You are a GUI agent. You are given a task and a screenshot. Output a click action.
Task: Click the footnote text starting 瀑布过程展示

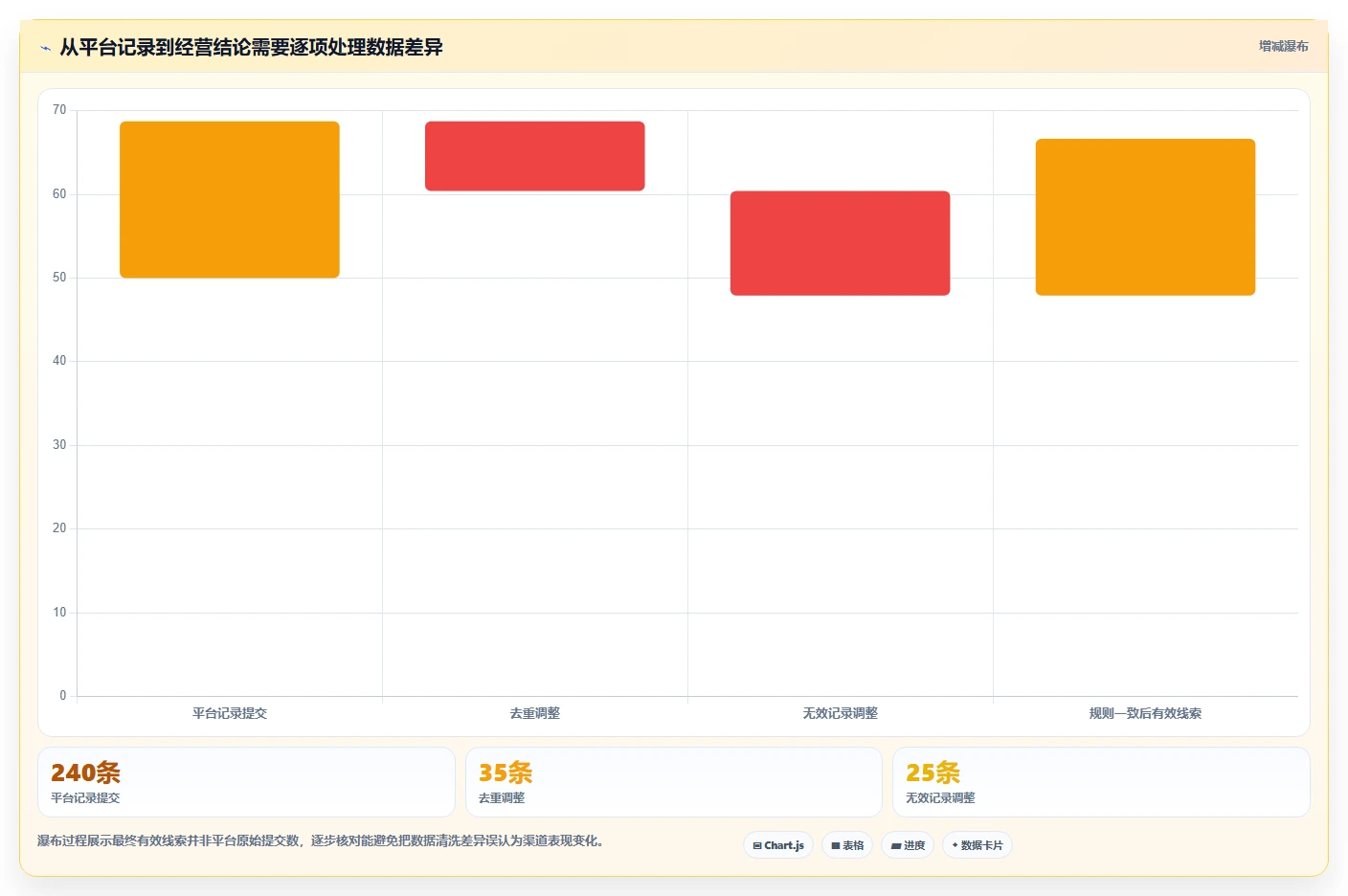click(x=321, y=841)
